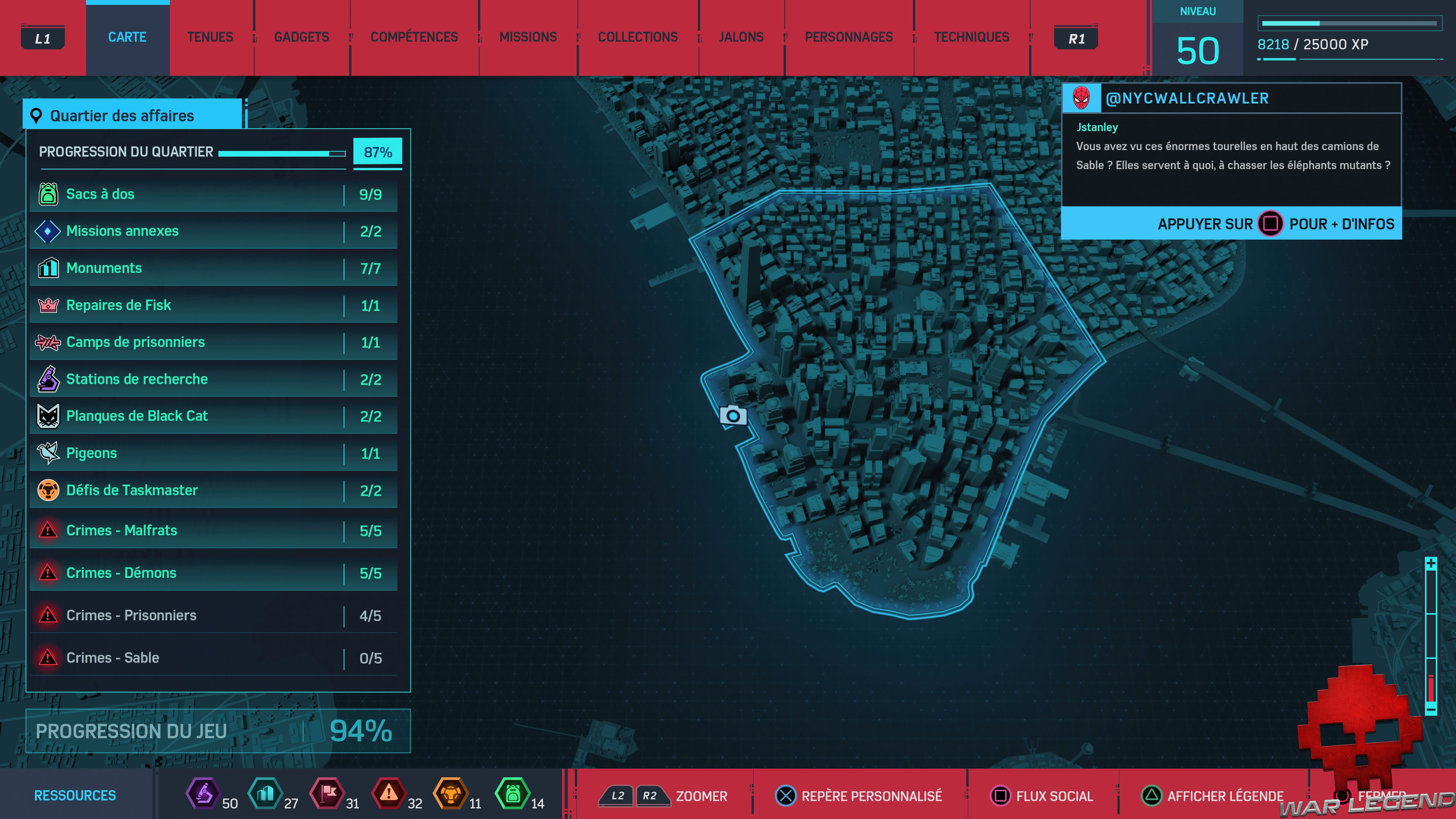
Task: Click the Spider-Man avatar on social feed
Action: [1081, 98]
